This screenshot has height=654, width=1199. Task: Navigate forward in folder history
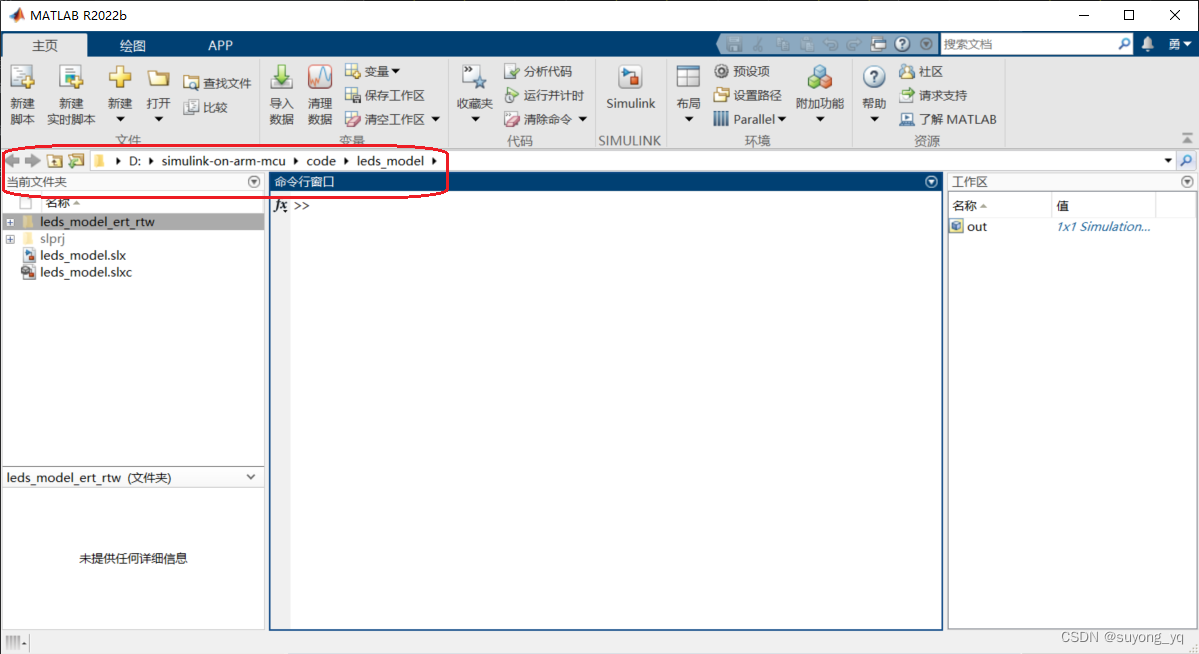click(32, 161)
